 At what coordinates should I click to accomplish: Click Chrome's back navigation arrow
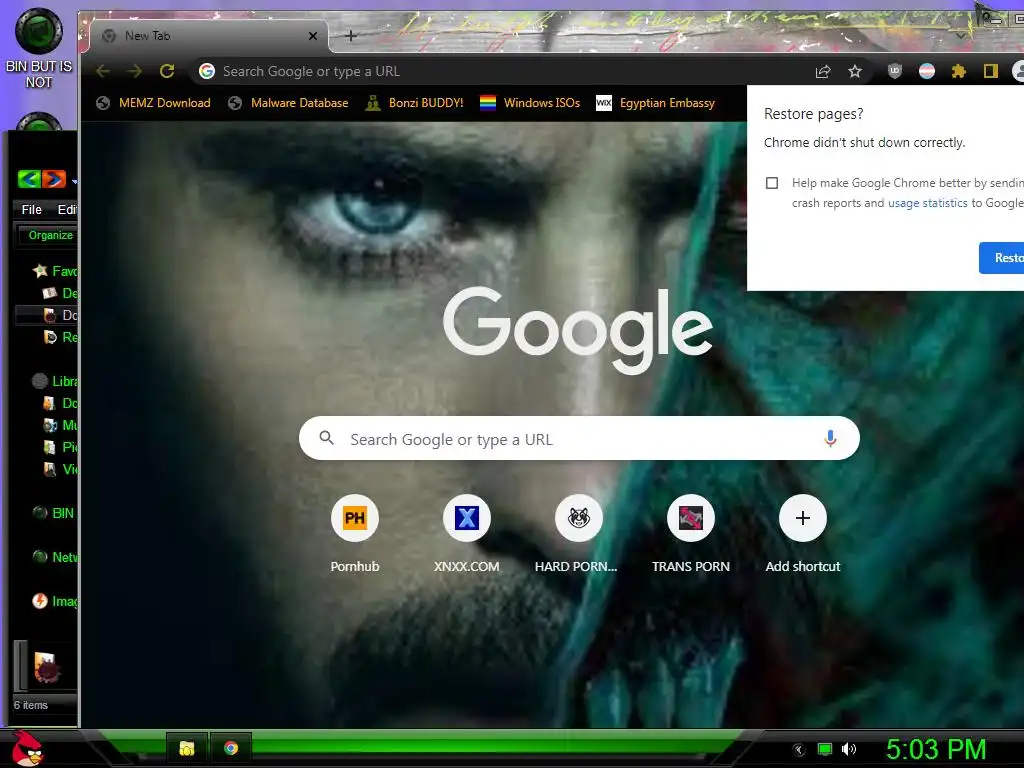tap(103, 71)
